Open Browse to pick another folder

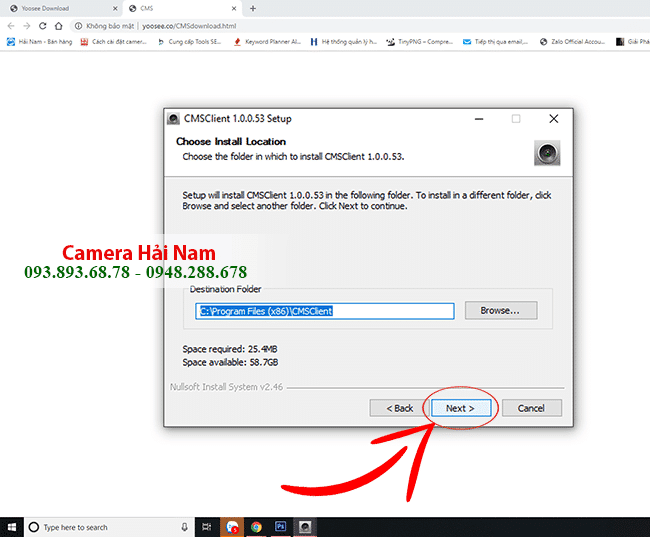tap(501, 310)
